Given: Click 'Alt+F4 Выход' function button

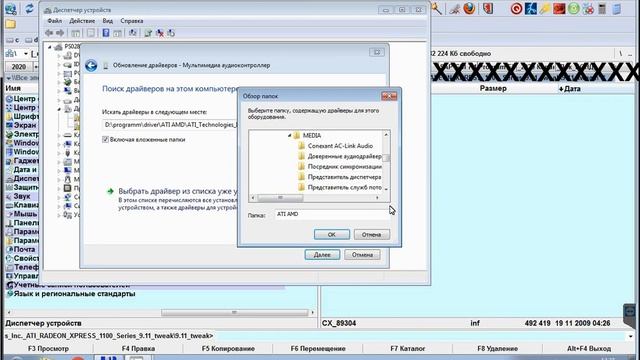Looking at the screenshot, I should point(589,349).
